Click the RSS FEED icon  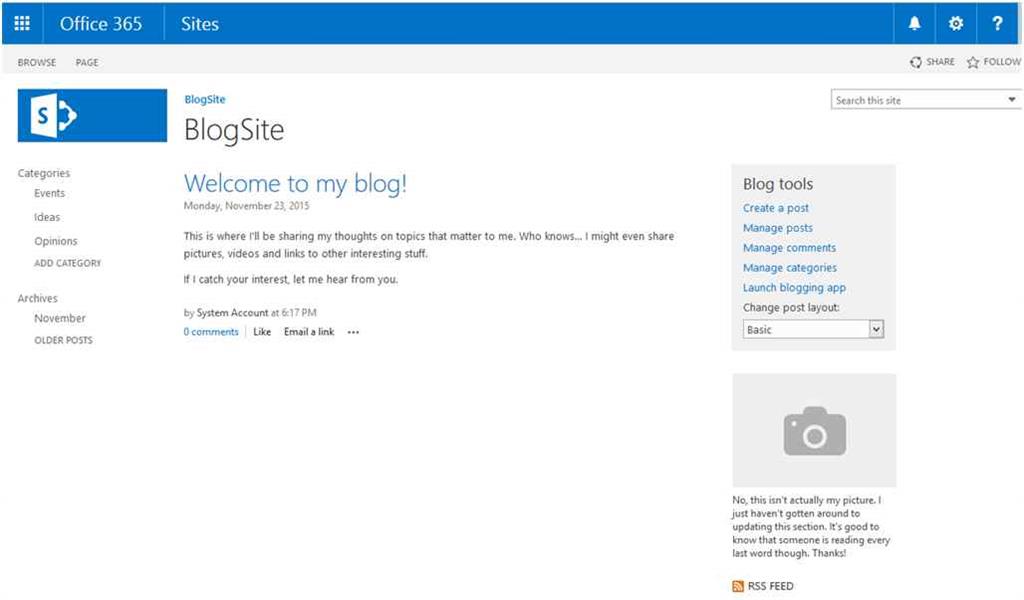pos(736,586)
